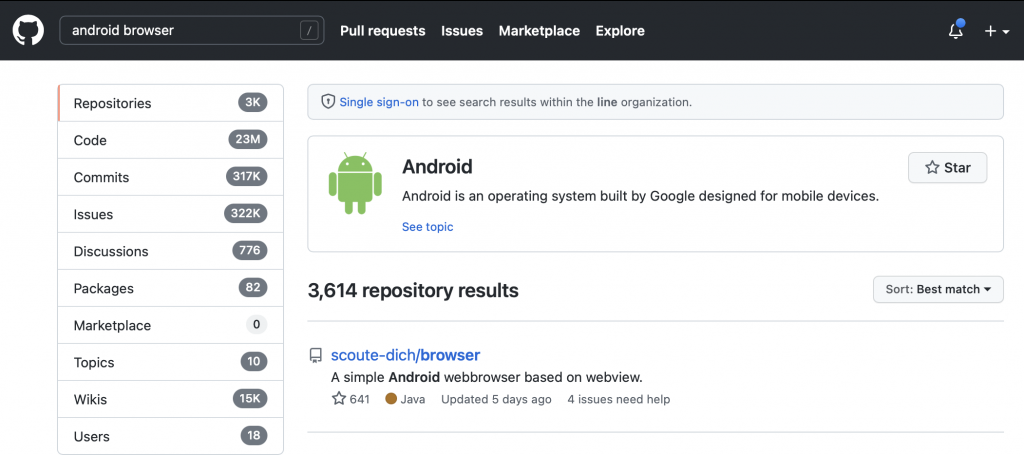This screenshot has width=1024, height=455.
Task: Open the GitHub home logo
Action: coord(28,31)
